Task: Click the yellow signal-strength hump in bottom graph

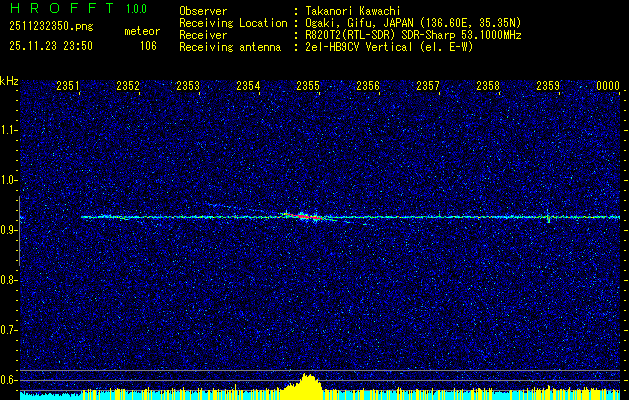Action: click(304, 386)
